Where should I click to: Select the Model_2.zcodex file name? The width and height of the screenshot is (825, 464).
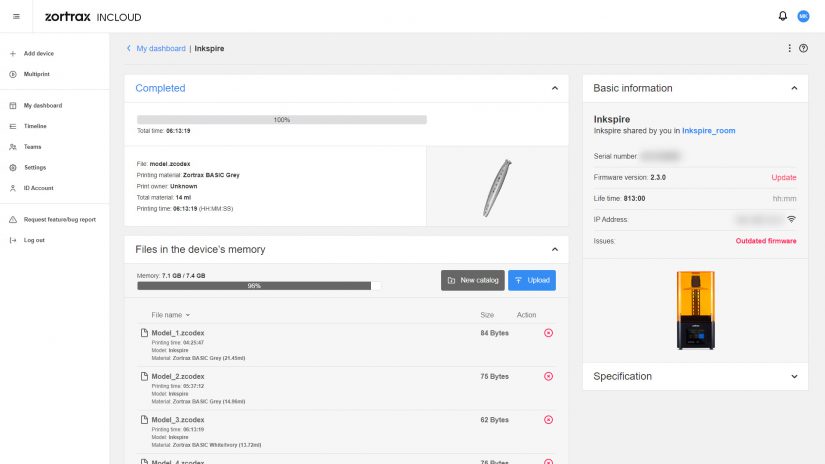point(177,376)
